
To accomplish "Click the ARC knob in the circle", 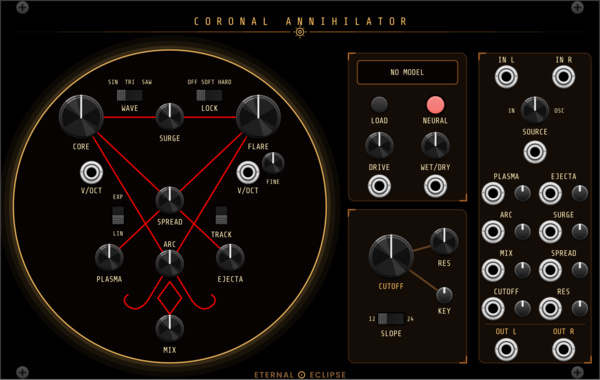I will (x=170, y=263).
